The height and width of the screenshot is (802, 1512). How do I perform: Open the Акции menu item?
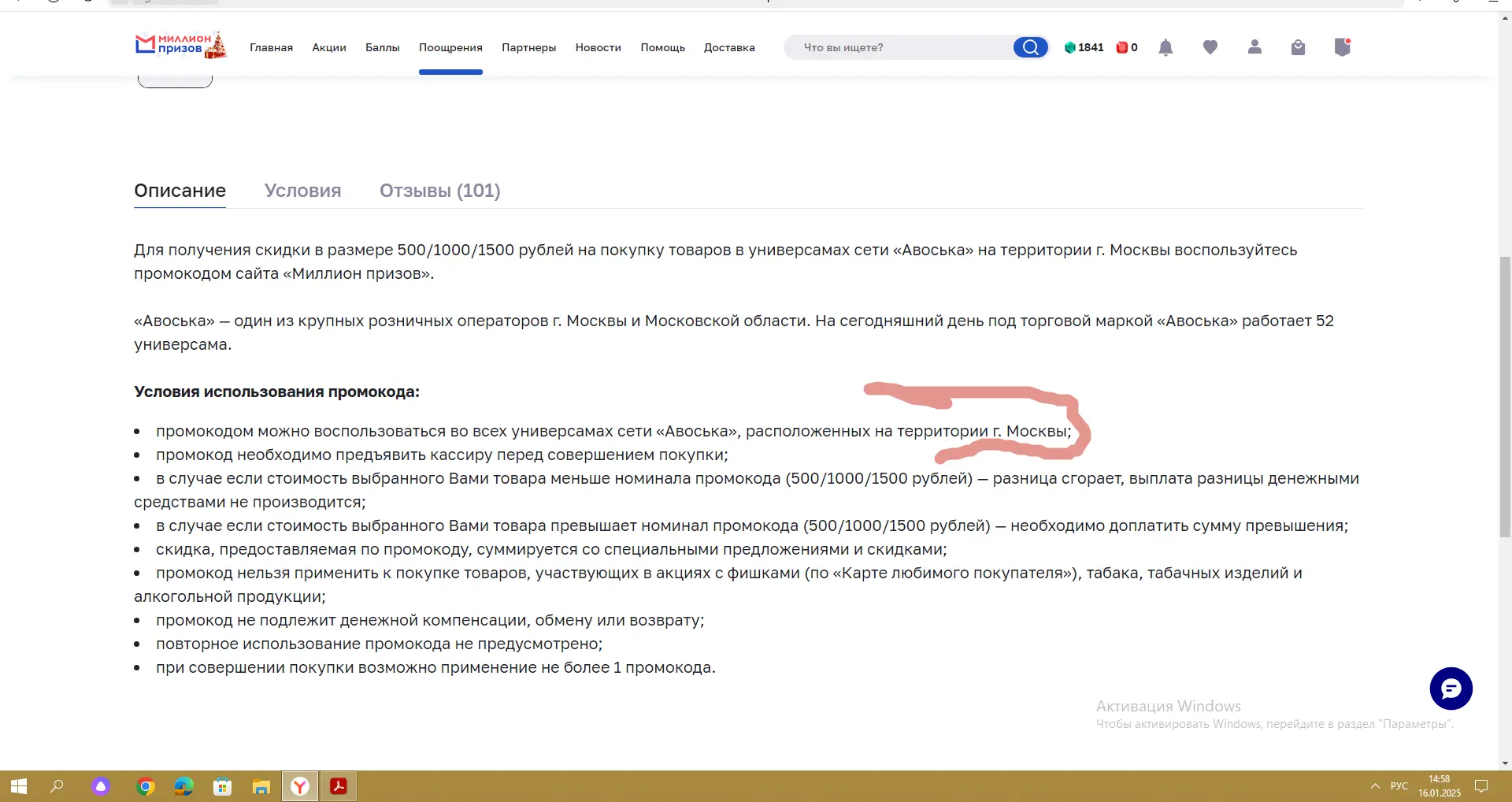(x=329, y=47)
